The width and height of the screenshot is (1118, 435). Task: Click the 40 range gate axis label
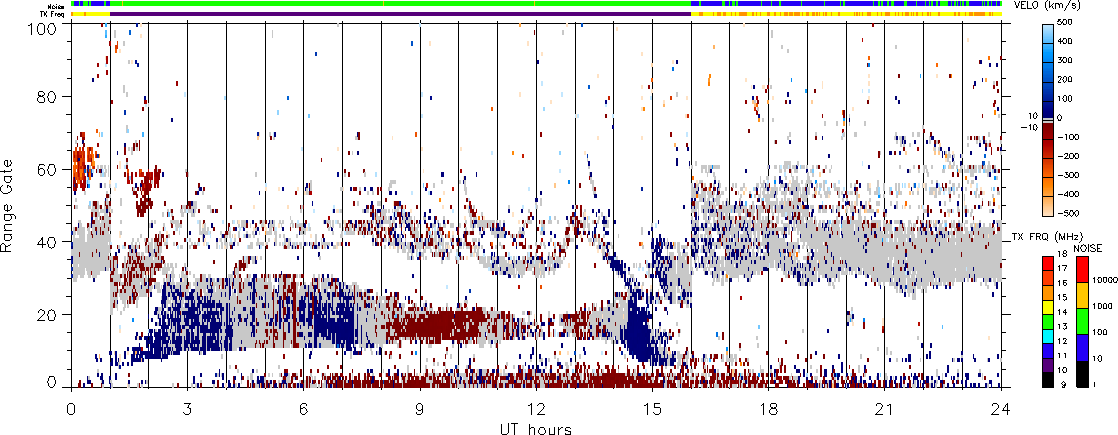(x=51, y=242)
